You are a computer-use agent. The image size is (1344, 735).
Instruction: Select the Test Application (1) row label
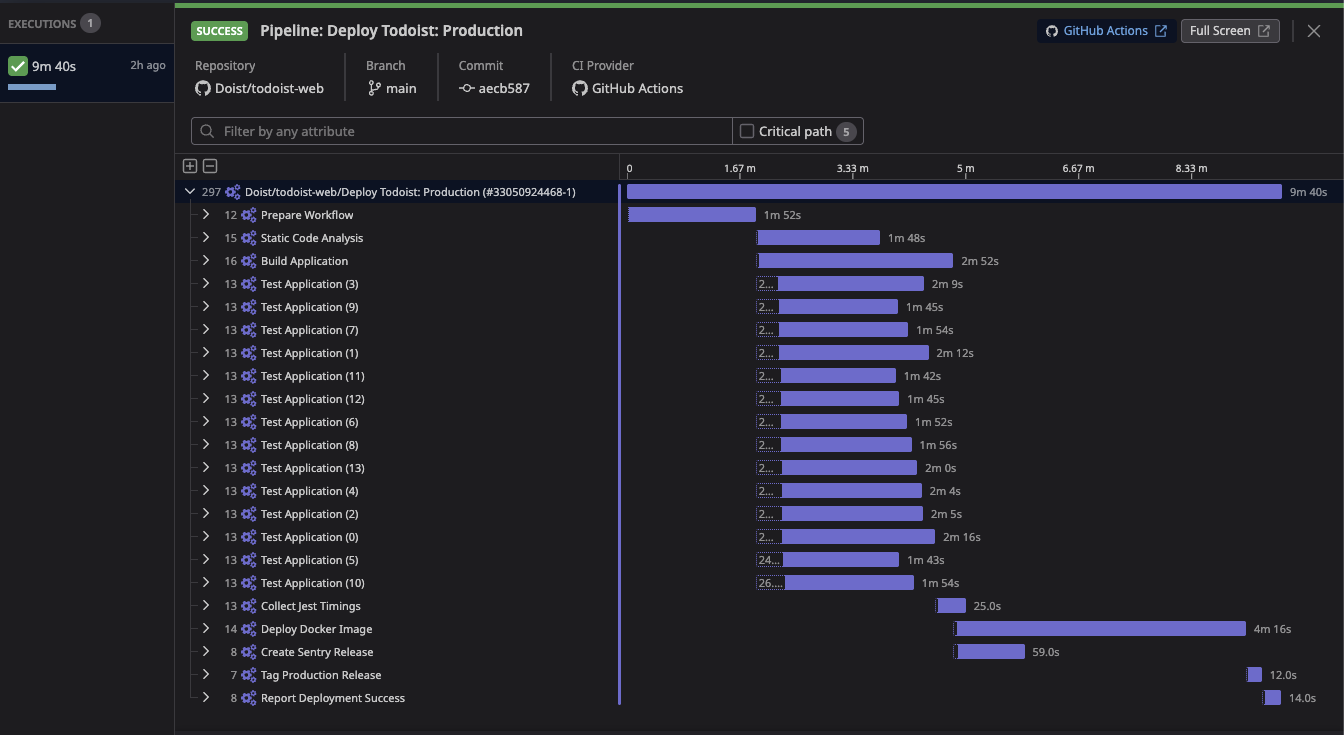(x=309, y=353)
